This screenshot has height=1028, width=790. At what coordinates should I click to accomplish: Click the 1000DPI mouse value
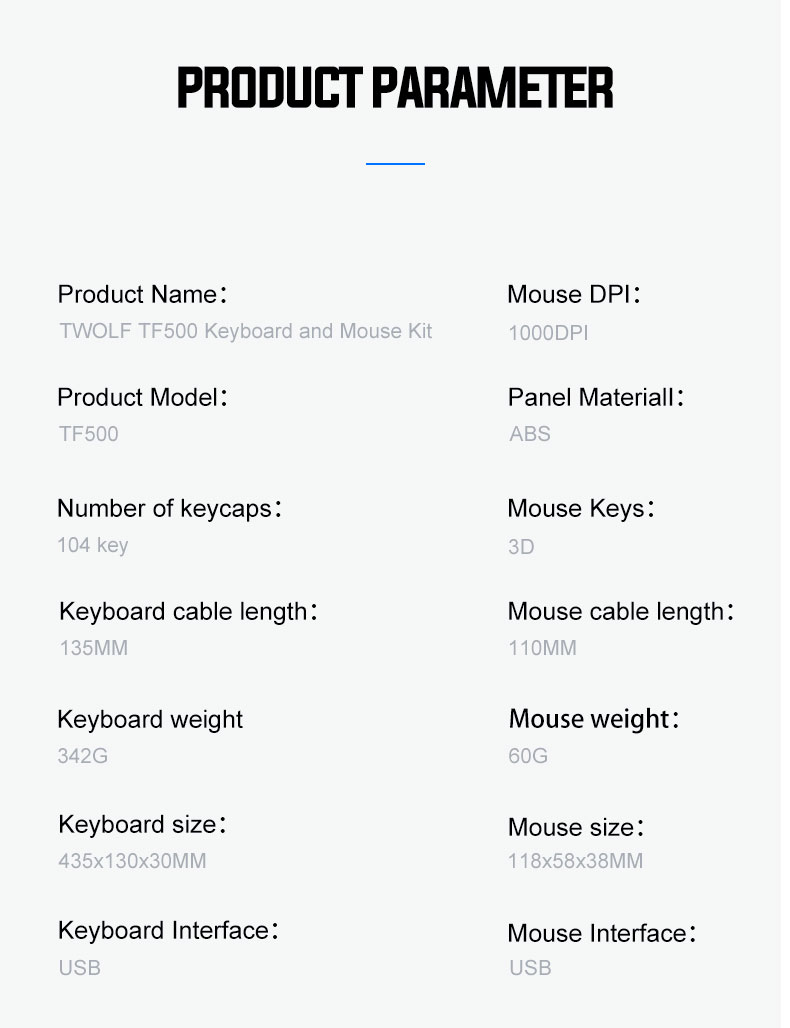click(548, 332)
